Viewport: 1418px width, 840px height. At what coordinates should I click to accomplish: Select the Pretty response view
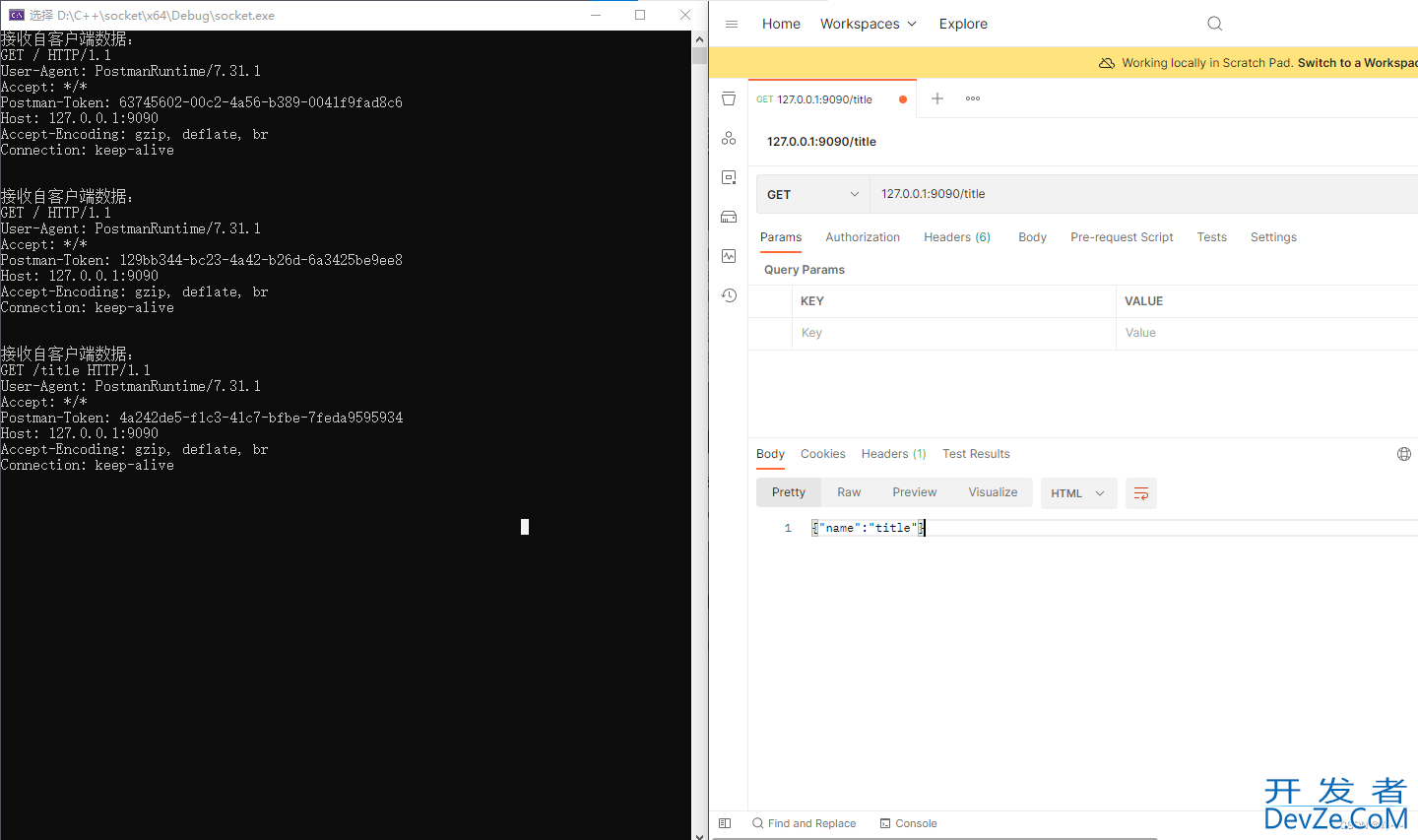pos(789,492)
